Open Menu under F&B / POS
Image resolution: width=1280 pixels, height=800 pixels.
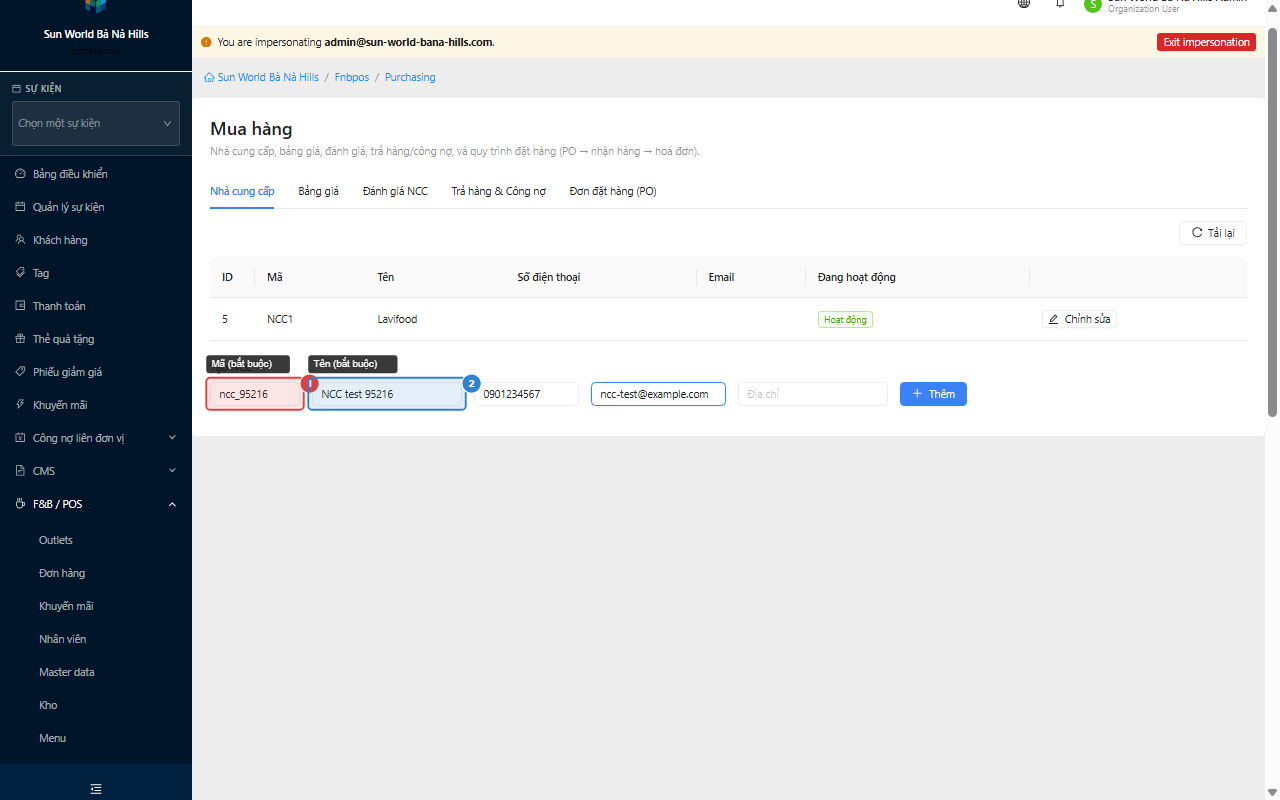point(52,738)
